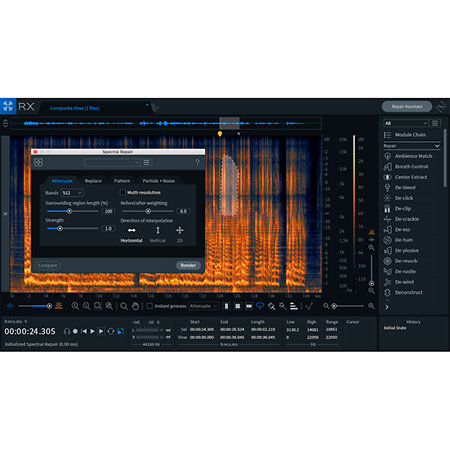Click the Compare button
Screen dimensions: 450x450
pos(47,265)
